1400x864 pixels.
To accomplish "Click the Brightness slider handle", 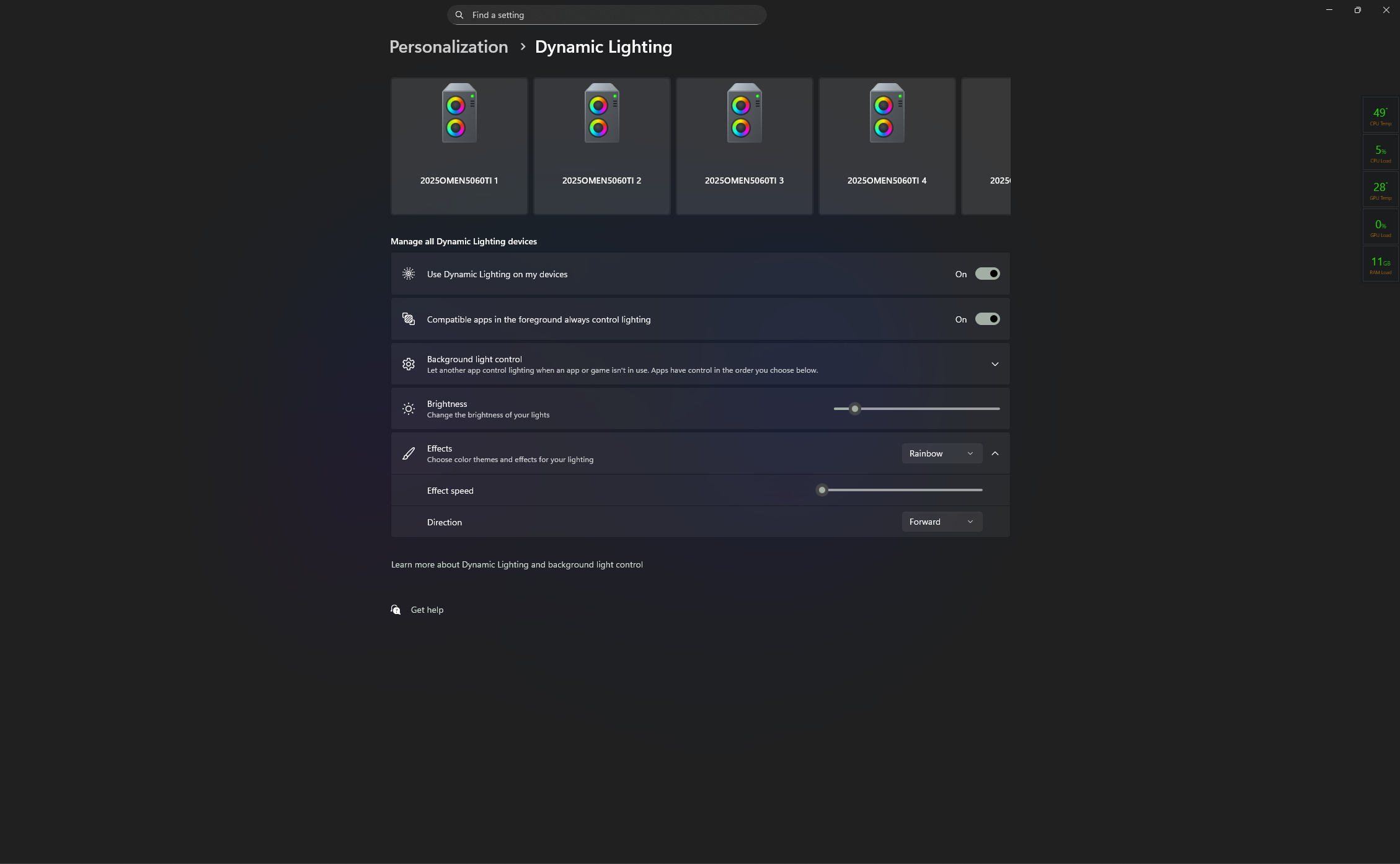I will coord(855,409).
